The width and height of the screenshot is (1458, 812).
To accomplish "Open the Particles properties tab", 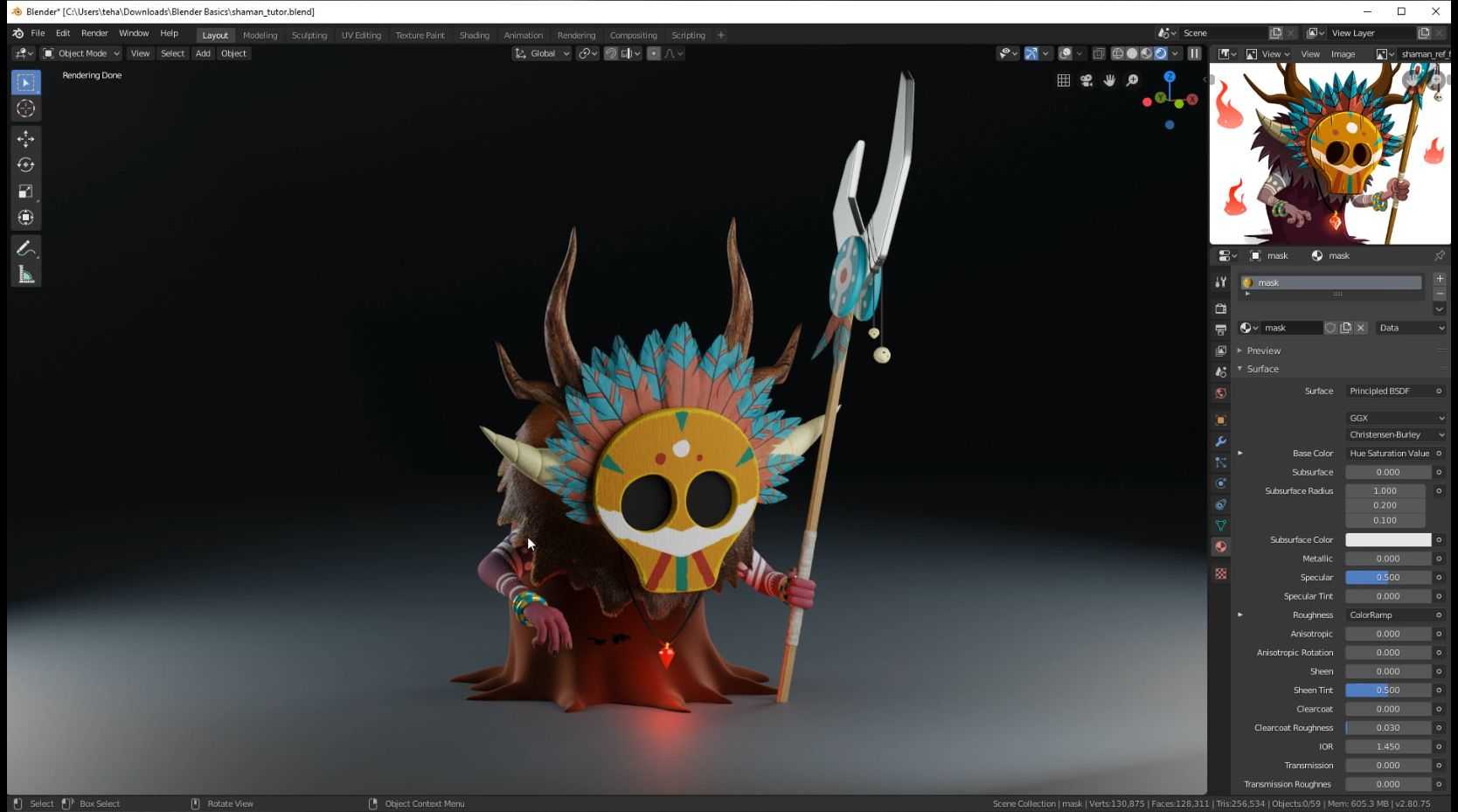I will [1221, 462].
